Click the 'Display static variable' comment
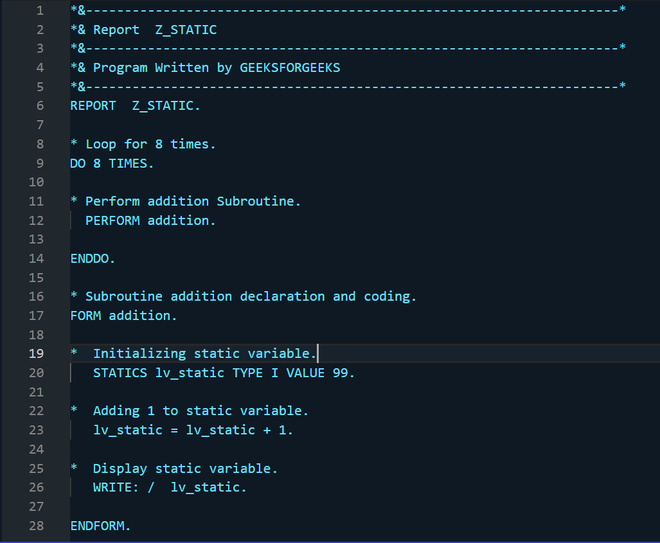 [x=185, y=468]
